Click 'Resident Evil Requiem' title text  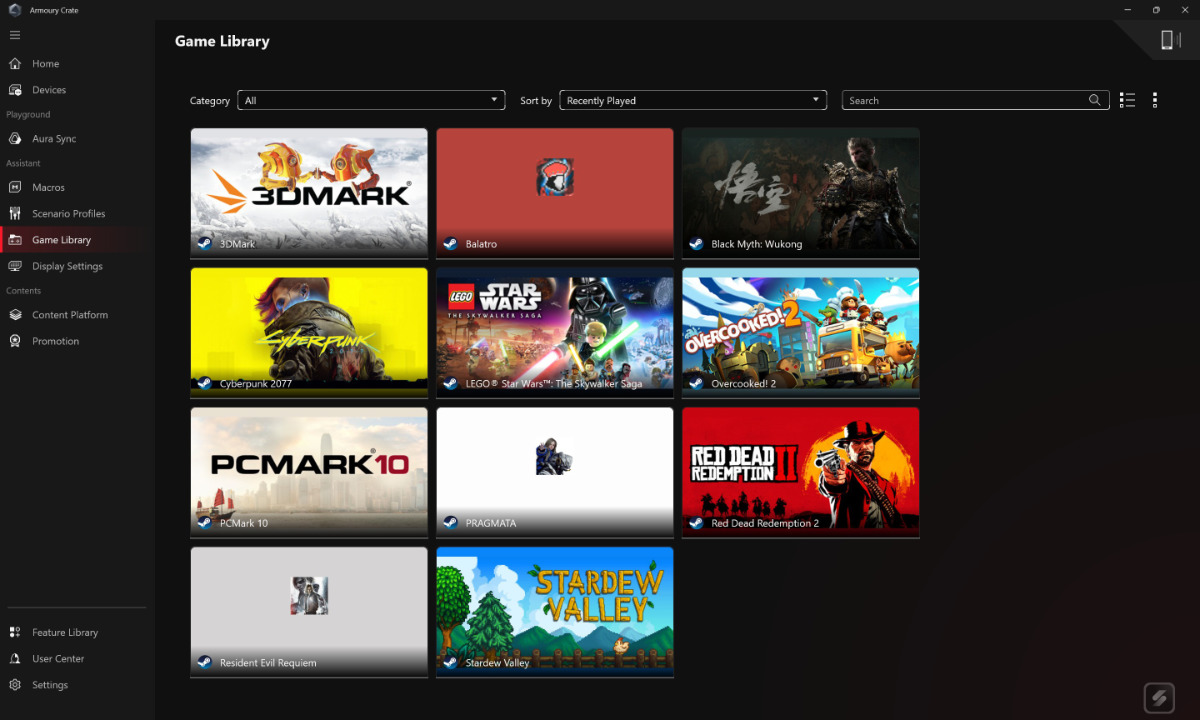coord(268,663)
